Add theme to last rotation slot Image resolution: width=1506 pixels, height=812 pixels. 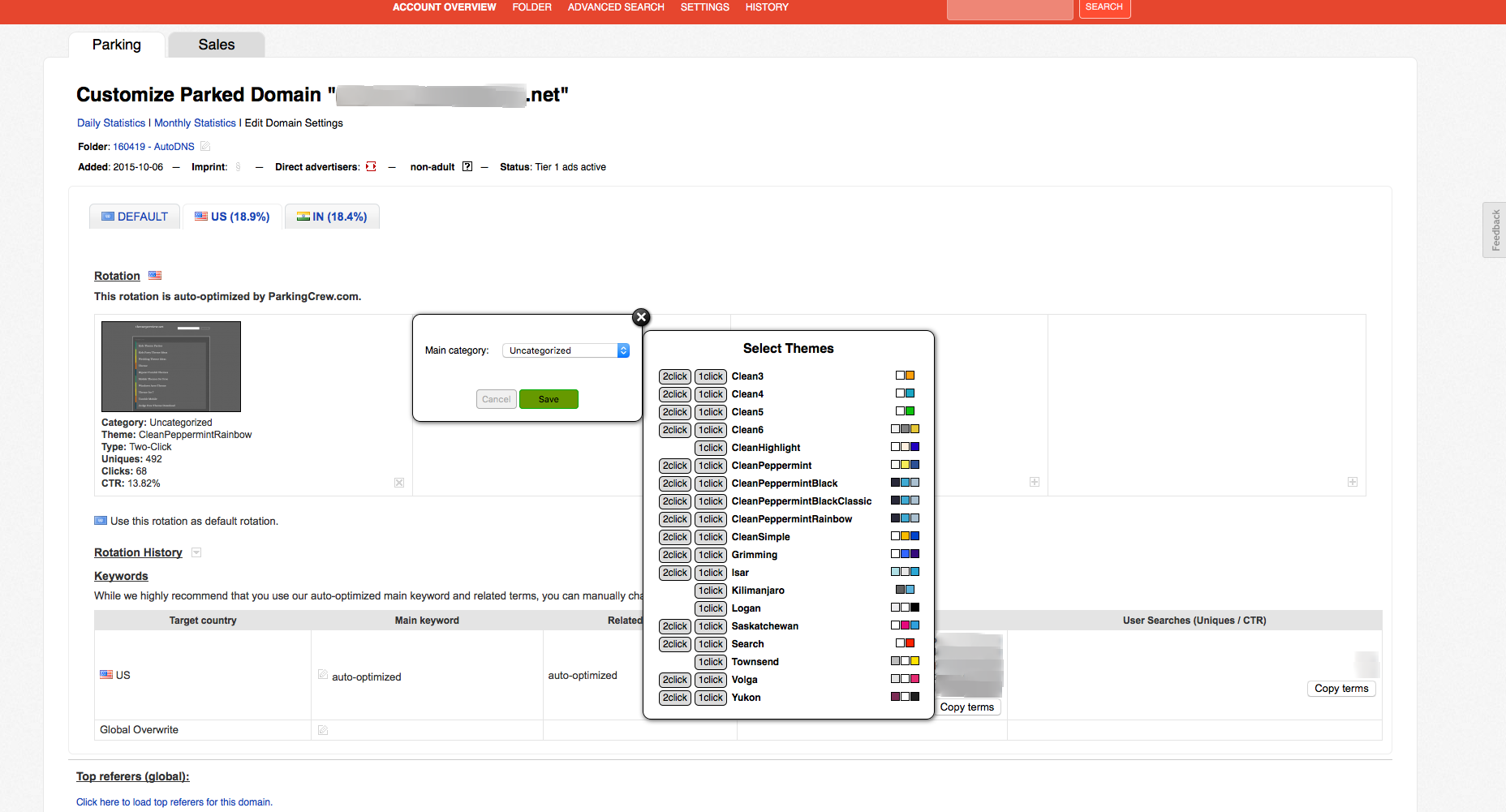pyautogui.click(x=1353, y=482)
